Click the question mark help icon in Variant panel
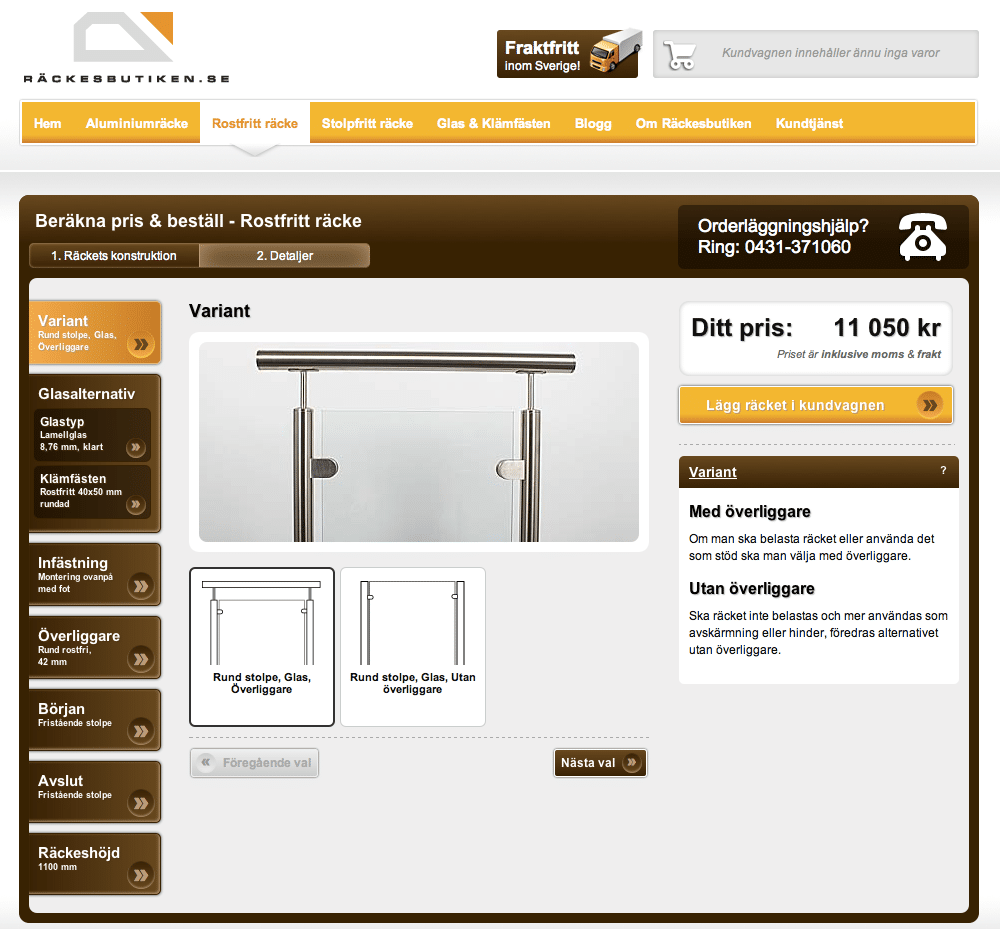Image resolution: width=1000 pixels, height=929 pixels. tap(943, 471)
